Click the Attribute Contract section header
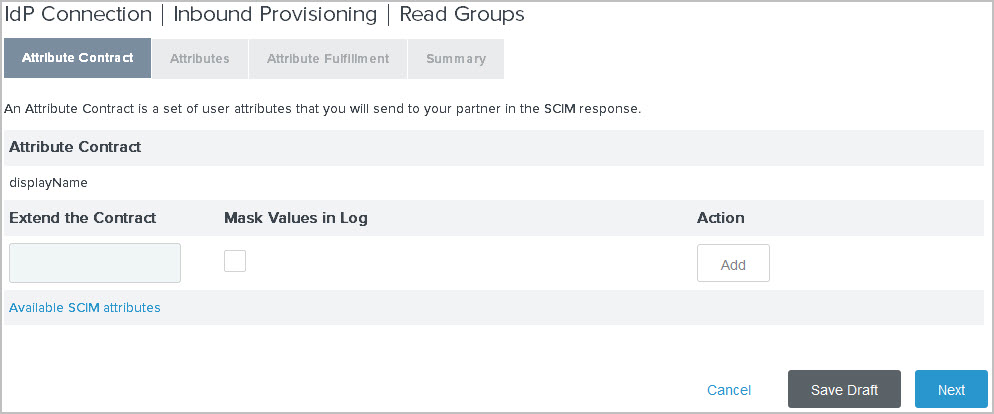The image size is (994, 414). click(x=75, y=147)
